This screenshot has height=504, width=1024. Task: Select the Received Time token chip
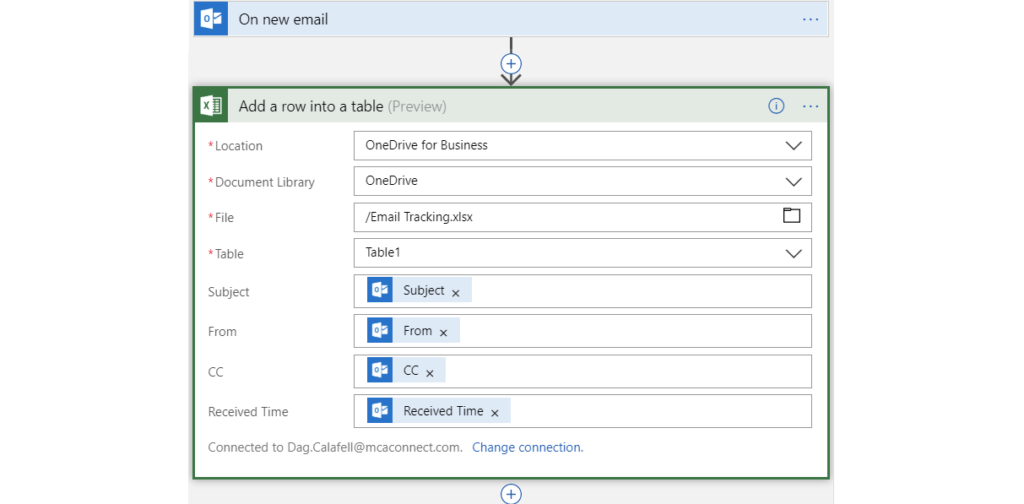point(439,411)
